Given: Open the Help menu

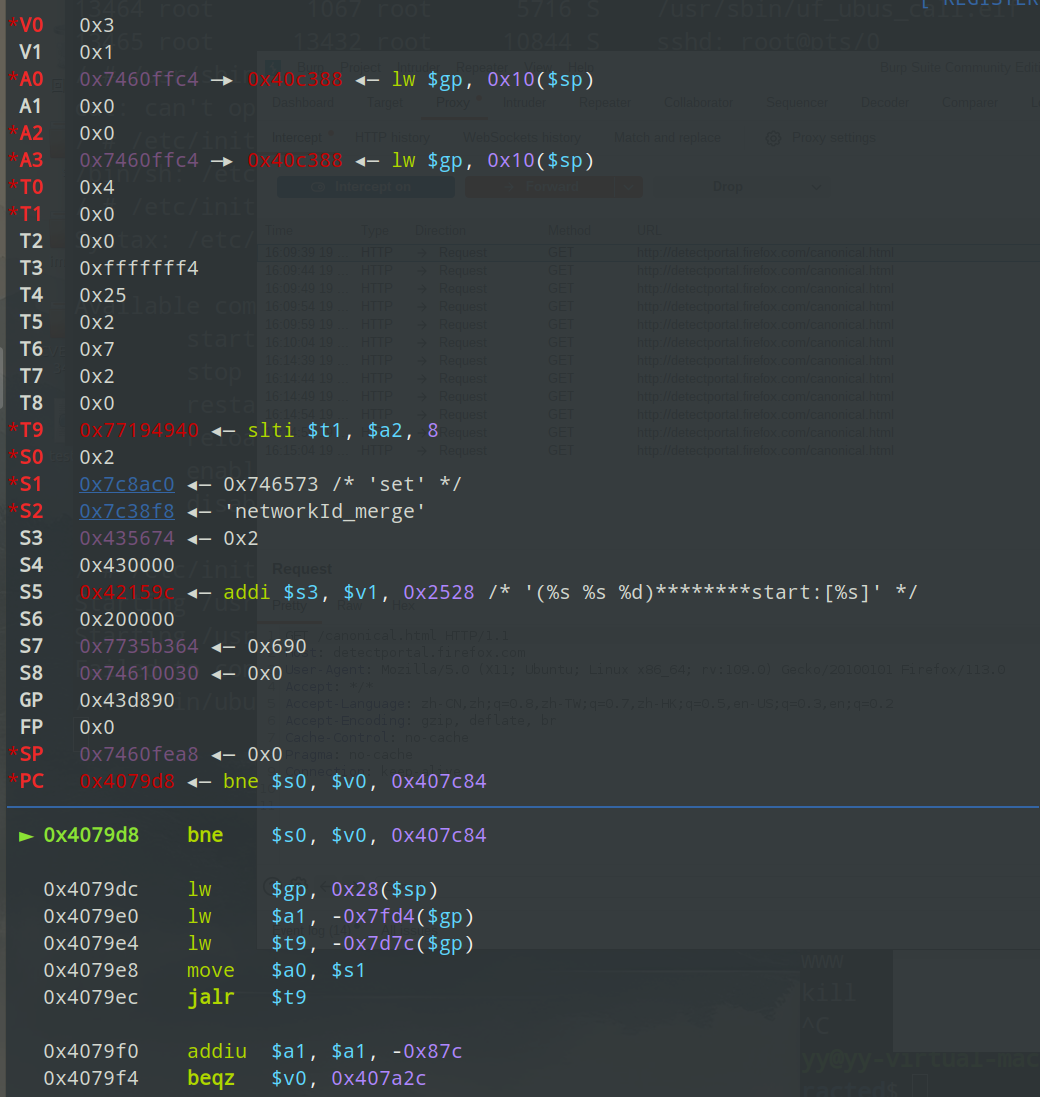Looking at the screenshot, I should 579,67.
